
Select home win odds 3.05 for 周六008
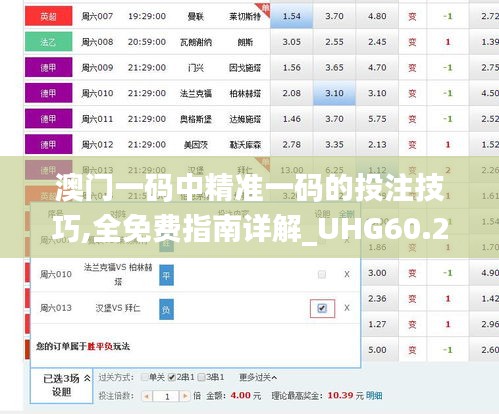coord(292,42)
